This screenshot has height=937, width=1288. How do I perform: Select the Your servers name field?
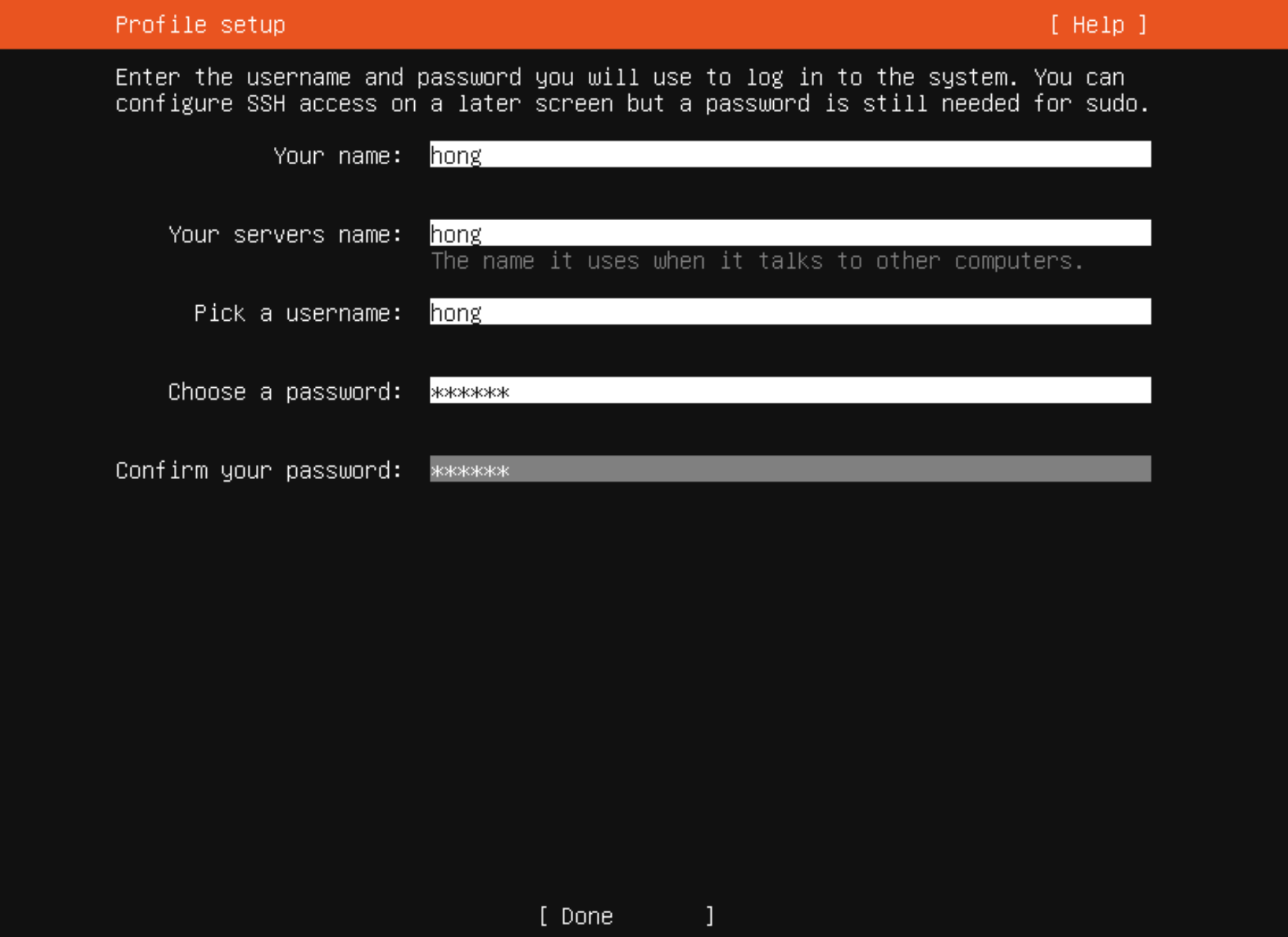click(x=790, y=234)
